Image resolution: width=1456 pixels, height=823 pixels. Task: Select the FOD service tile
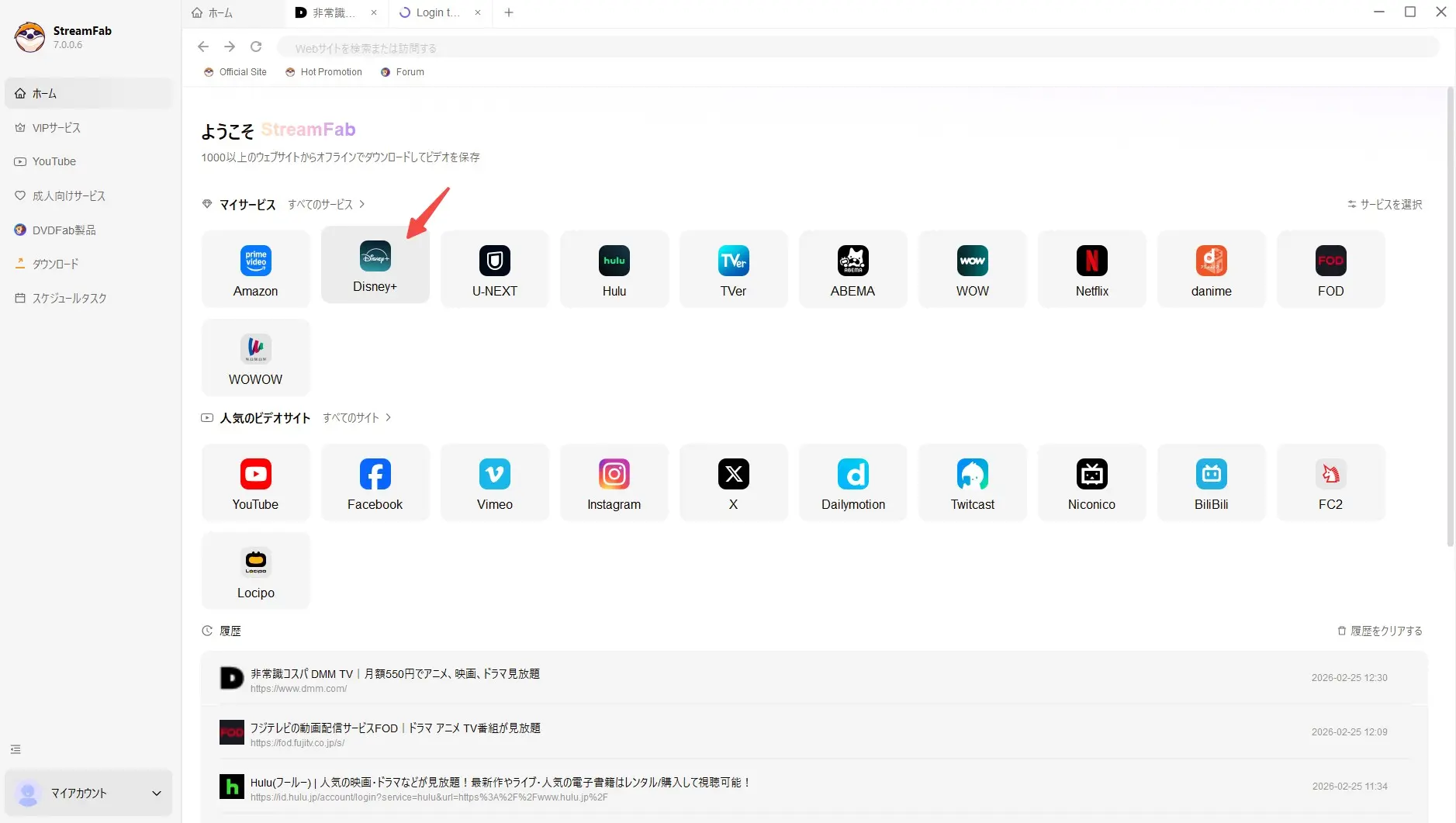1330,269
